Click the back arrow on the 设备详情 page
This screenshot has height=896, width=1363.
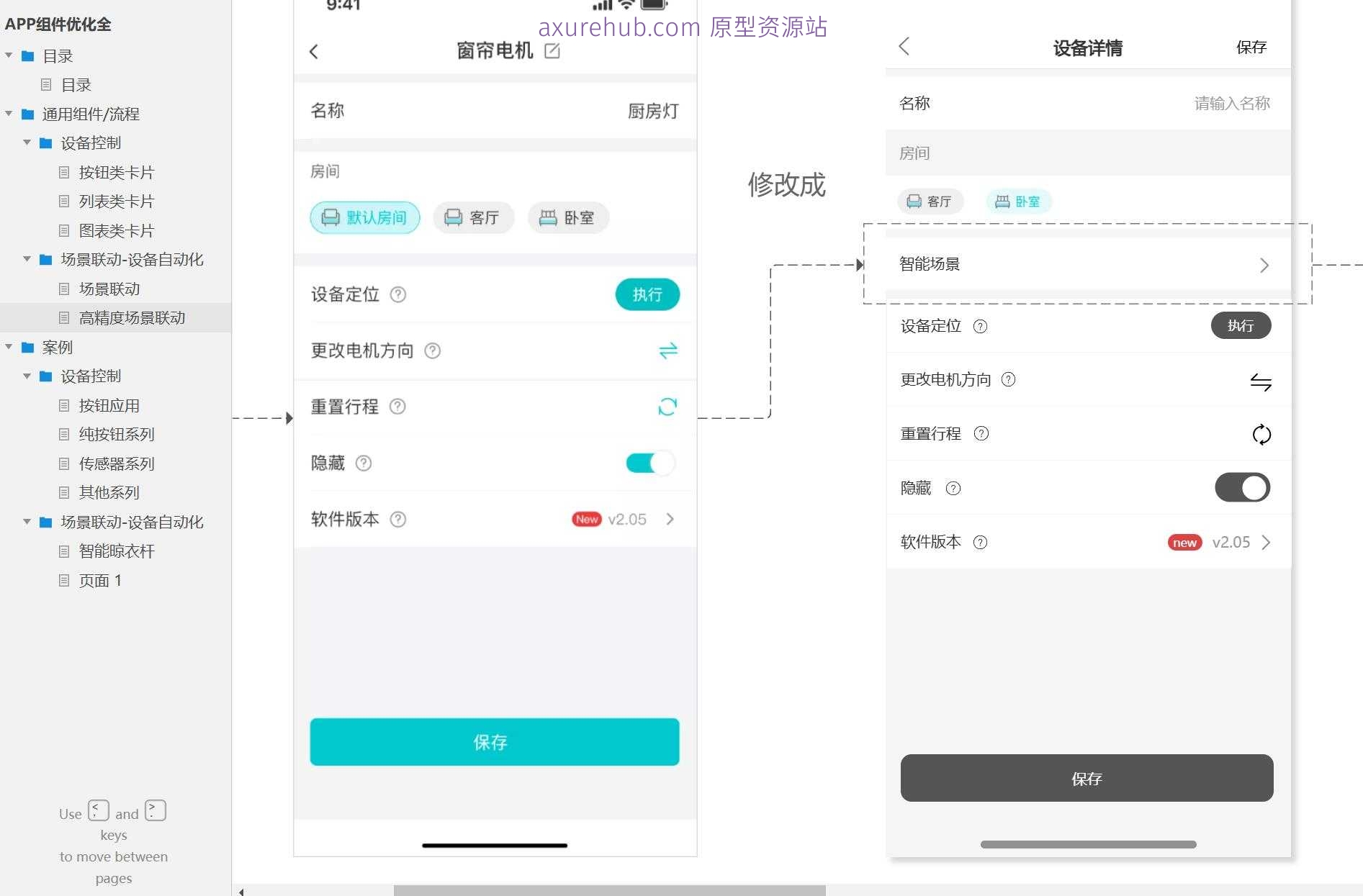pos(904,46)
